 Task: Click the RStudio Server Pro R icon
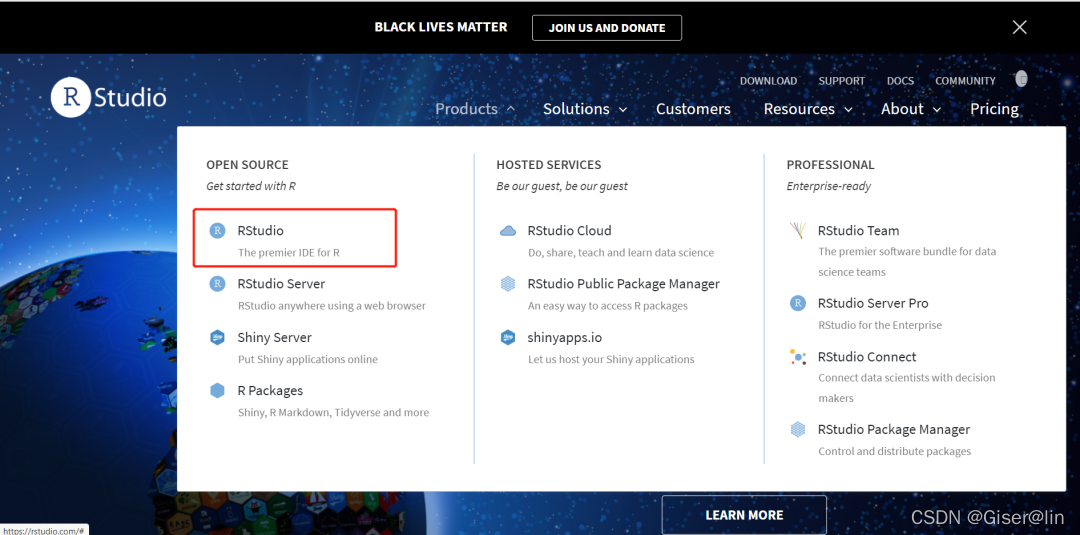coord(798,303)
